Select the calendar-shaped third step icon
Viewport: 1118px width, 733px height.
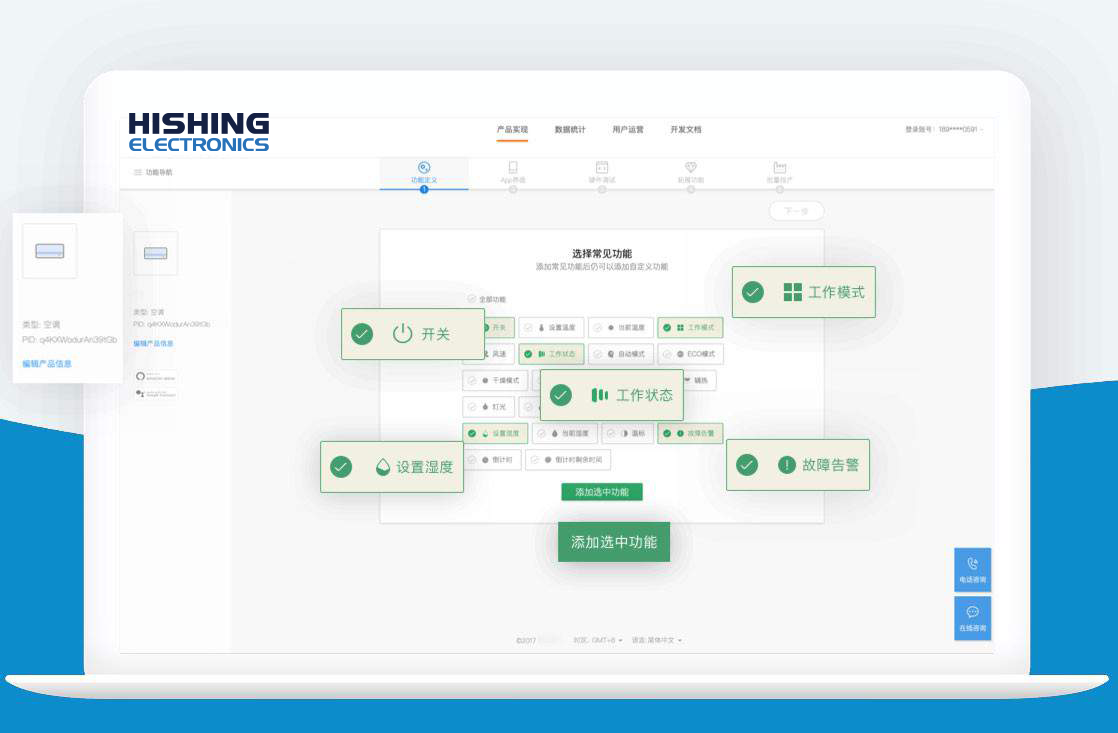pos(602,168)
